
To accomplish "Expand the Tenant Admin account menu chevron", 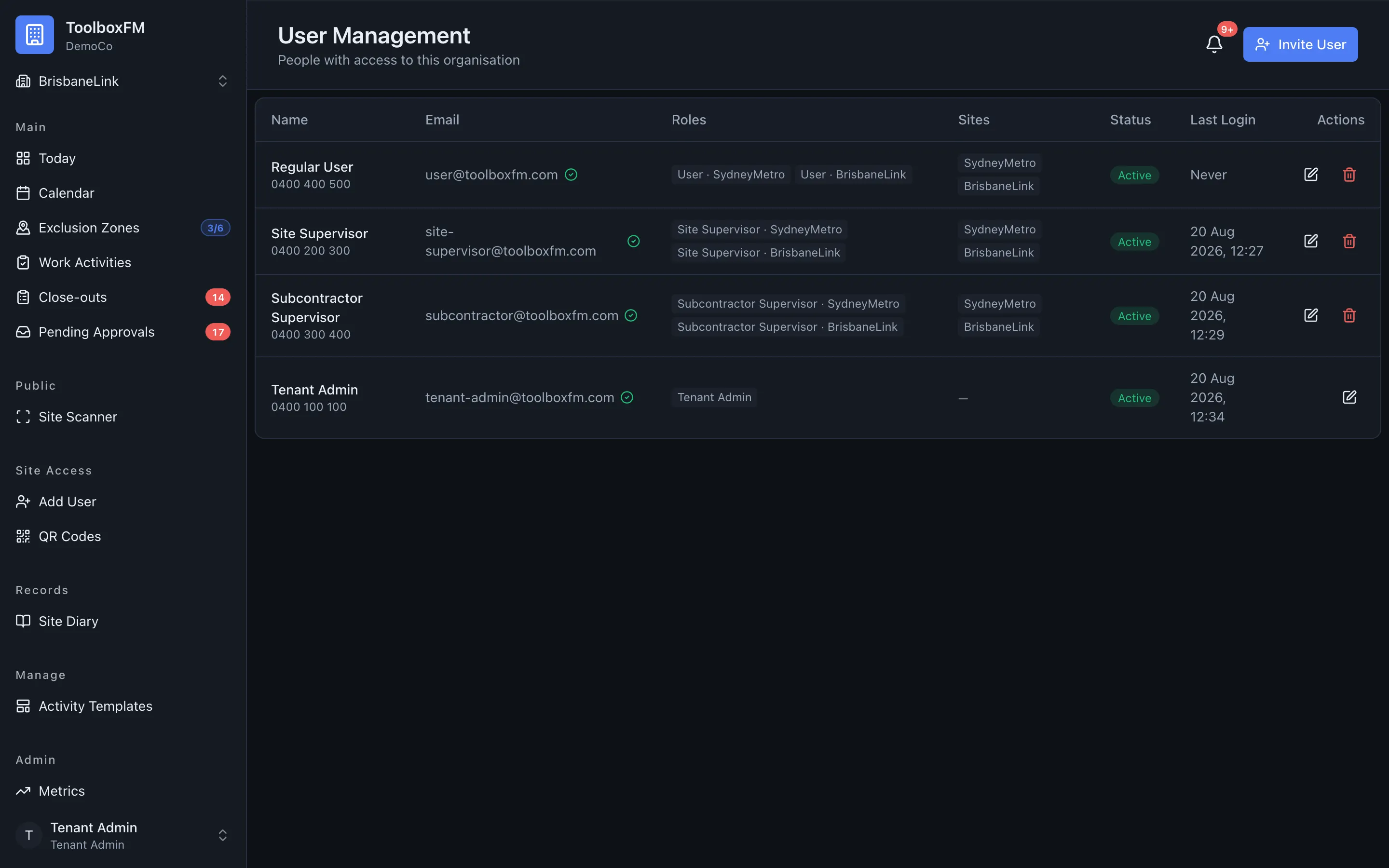I will click(223, 835).
